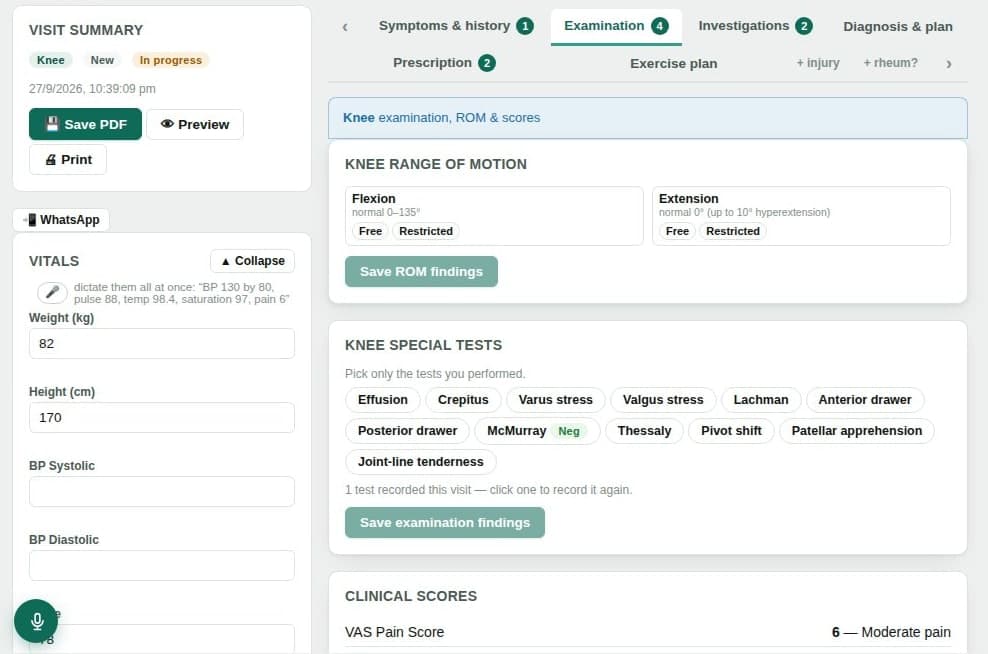This screenshot has width=988, height=654.
Task: Select the Varus stress test
Action: (x=555, y=399)
